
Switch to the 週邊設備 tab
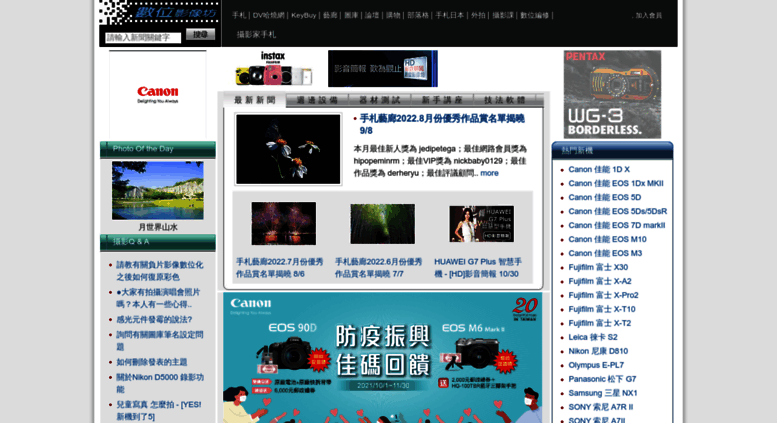pos(317,100)
